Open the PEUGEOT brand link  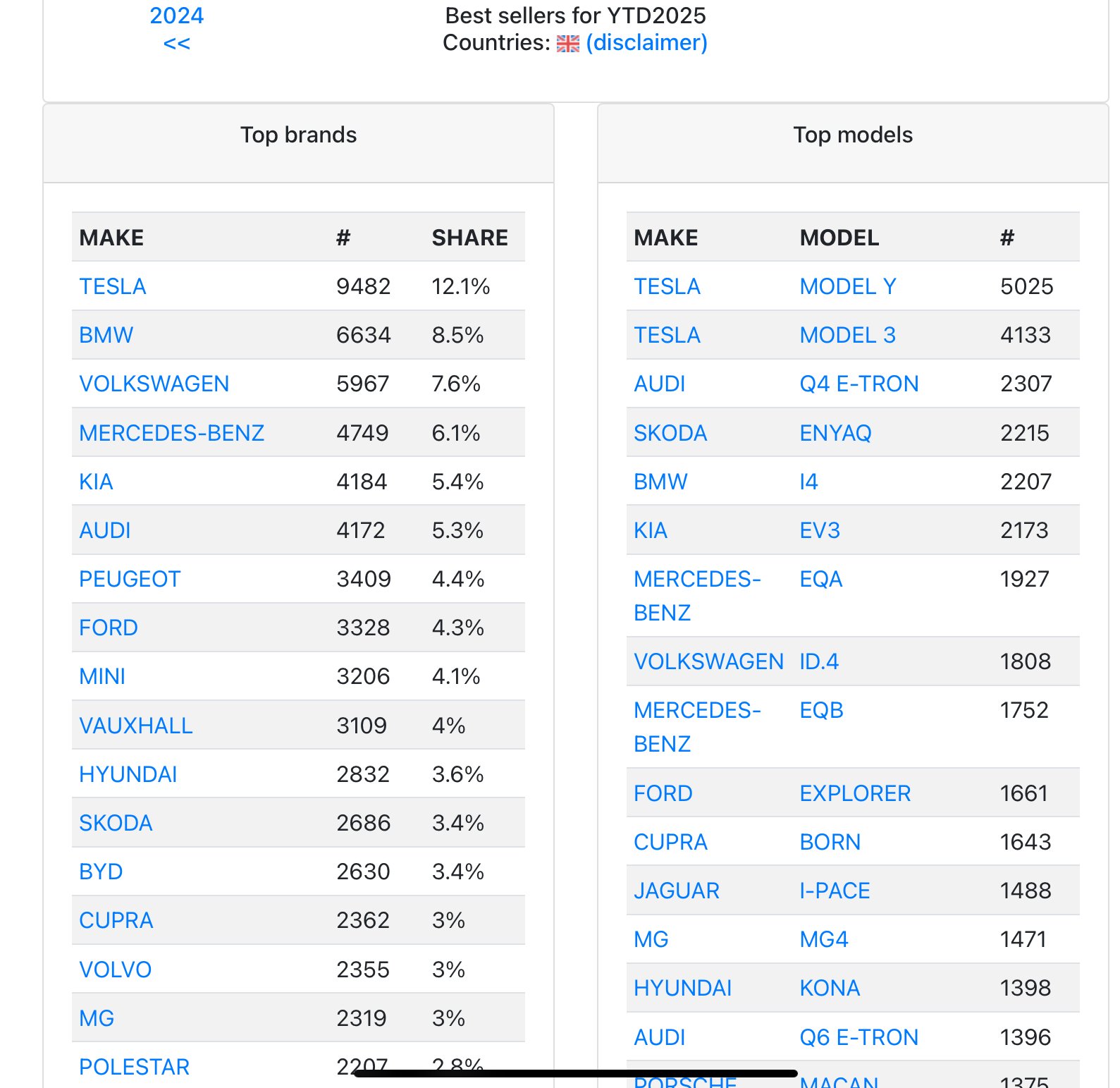130,579
